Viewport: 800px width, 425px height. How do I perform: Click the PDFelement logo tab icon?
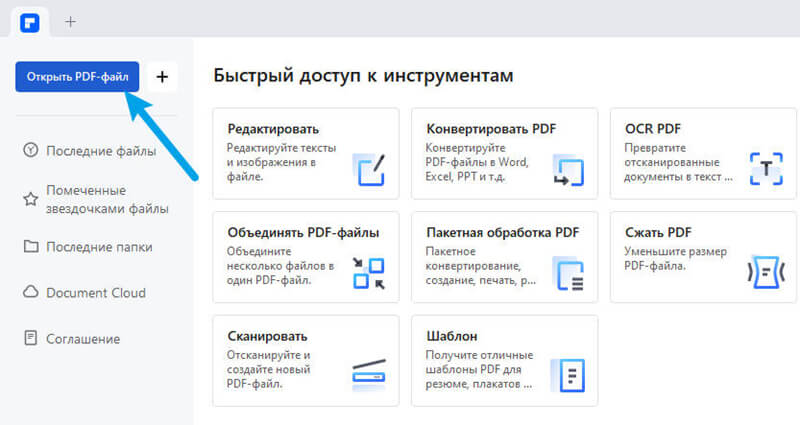click(x=29, y=20)
